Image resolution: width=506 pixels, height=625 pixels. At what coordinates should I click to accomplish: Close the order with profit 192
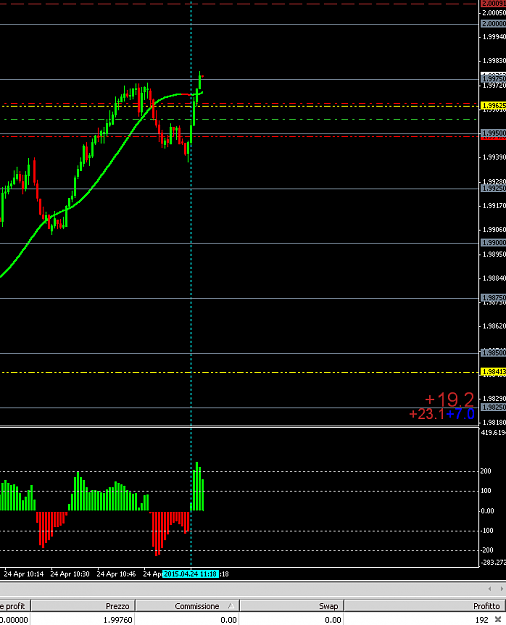pos(498,619)
